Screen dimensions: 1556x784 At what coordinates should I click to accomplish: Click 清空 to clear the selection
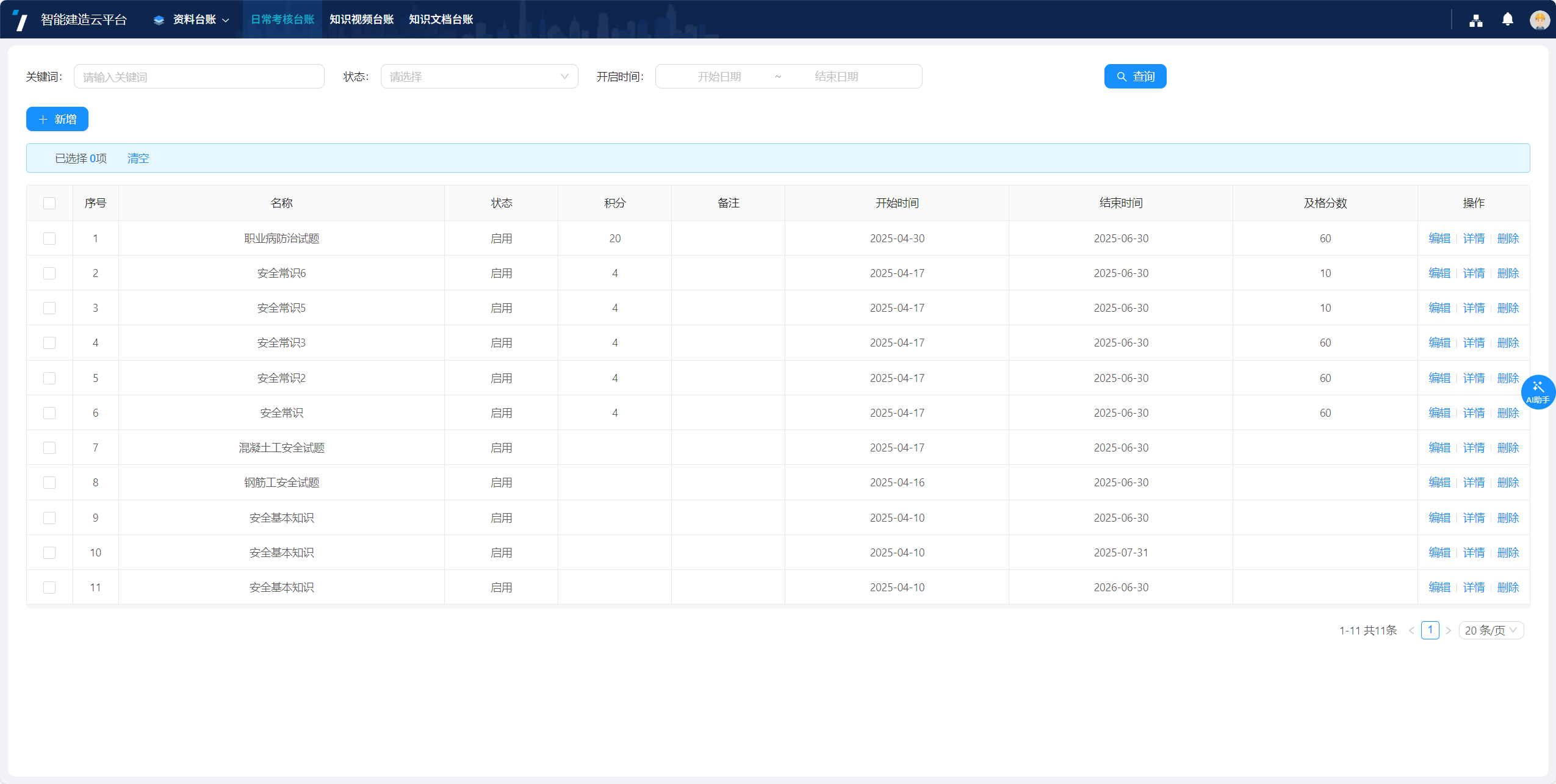[138, 159]
